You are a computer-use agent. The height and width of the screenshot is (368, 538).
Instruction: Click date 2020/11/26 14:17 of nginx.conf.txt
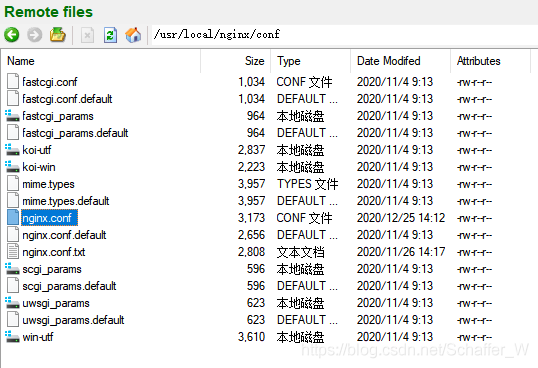click(x=401, y=252)
